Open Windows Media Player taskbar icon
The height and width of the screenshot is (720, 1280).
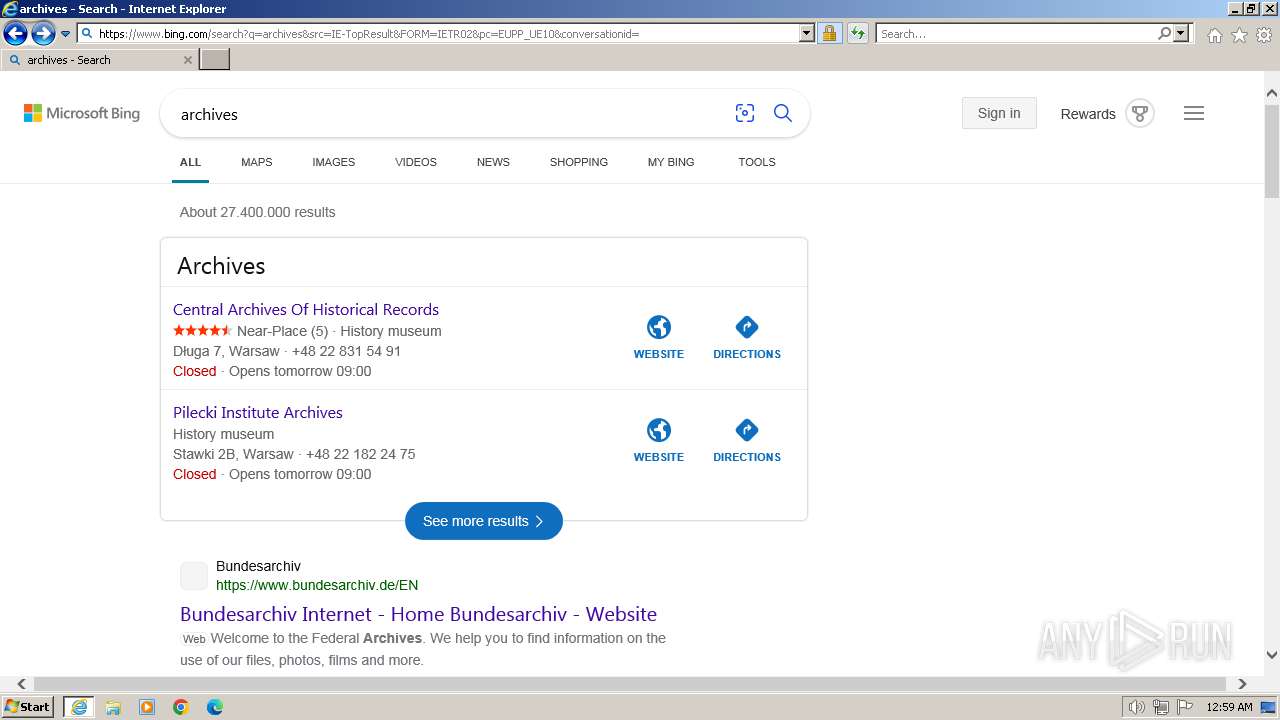147,707
